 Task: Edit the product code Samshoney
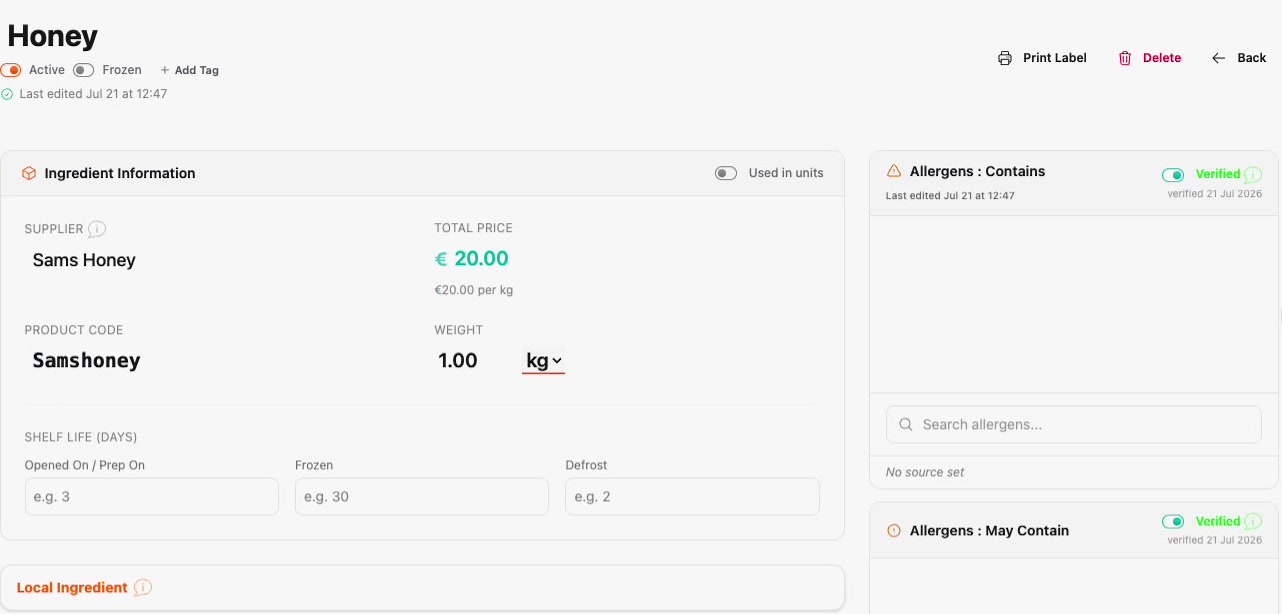[87, 361]
